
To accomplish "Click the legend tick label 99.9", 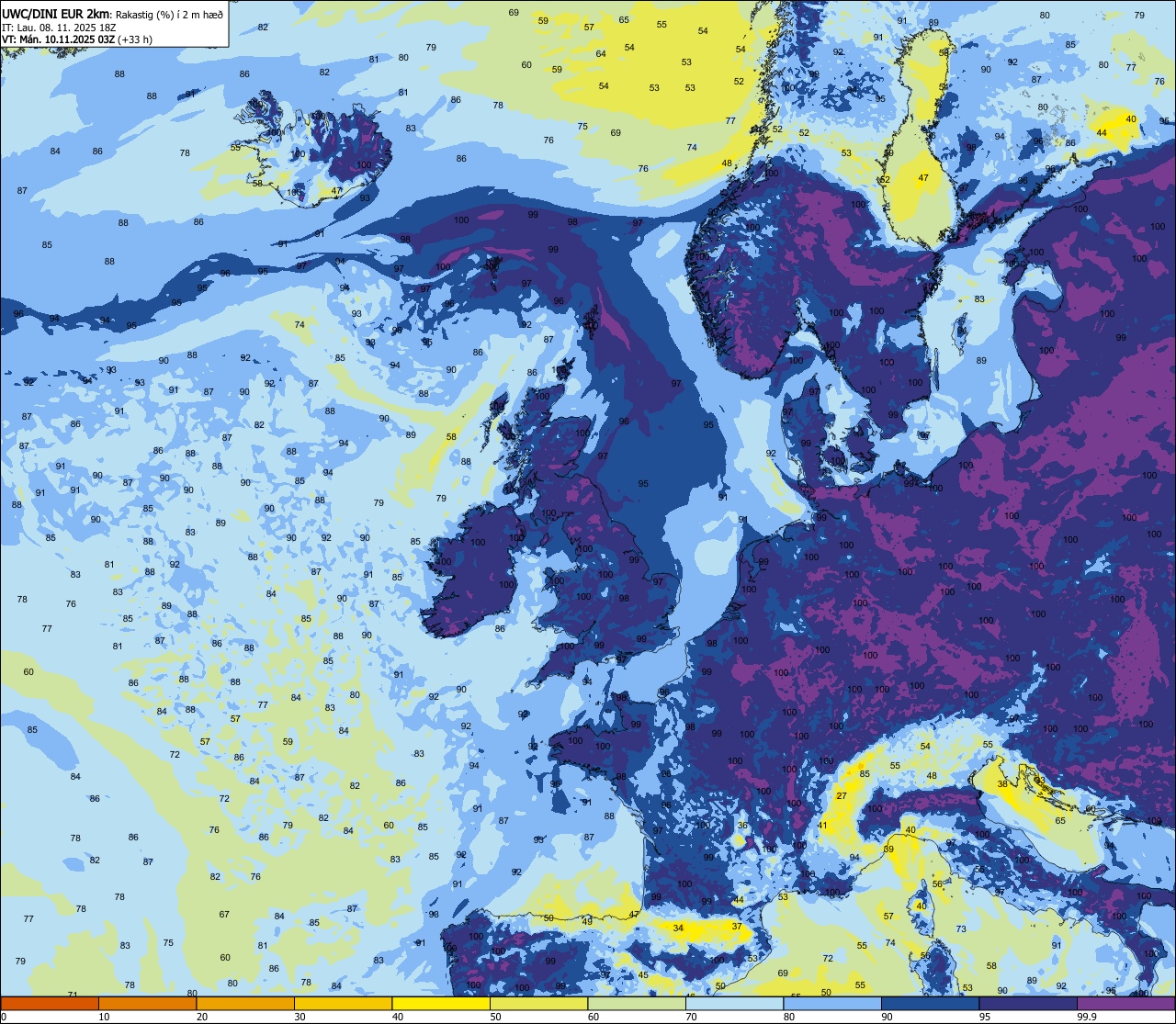I will click(1088, 1017).
